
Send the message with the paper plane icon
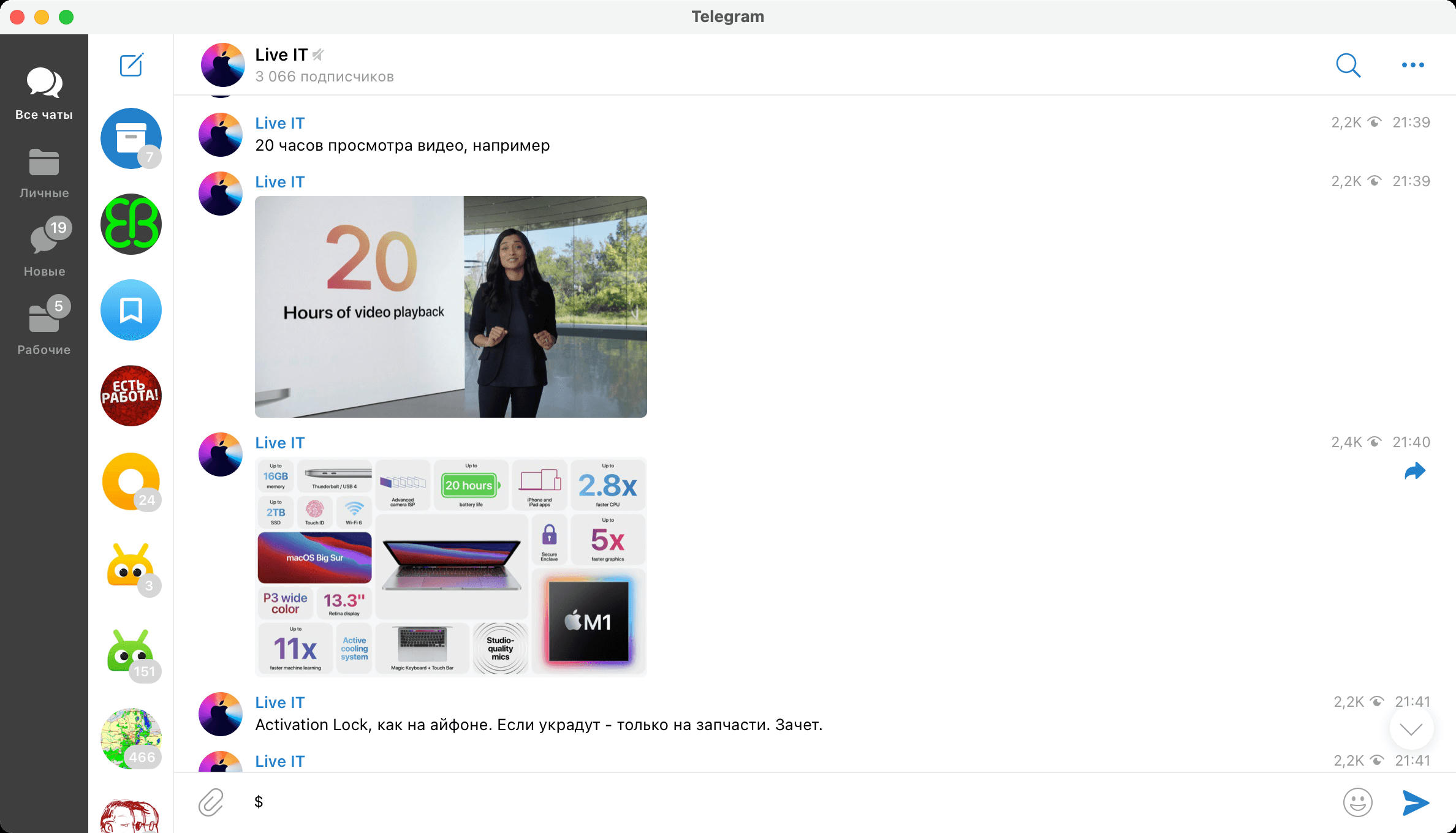click(x=1416, y=802)
